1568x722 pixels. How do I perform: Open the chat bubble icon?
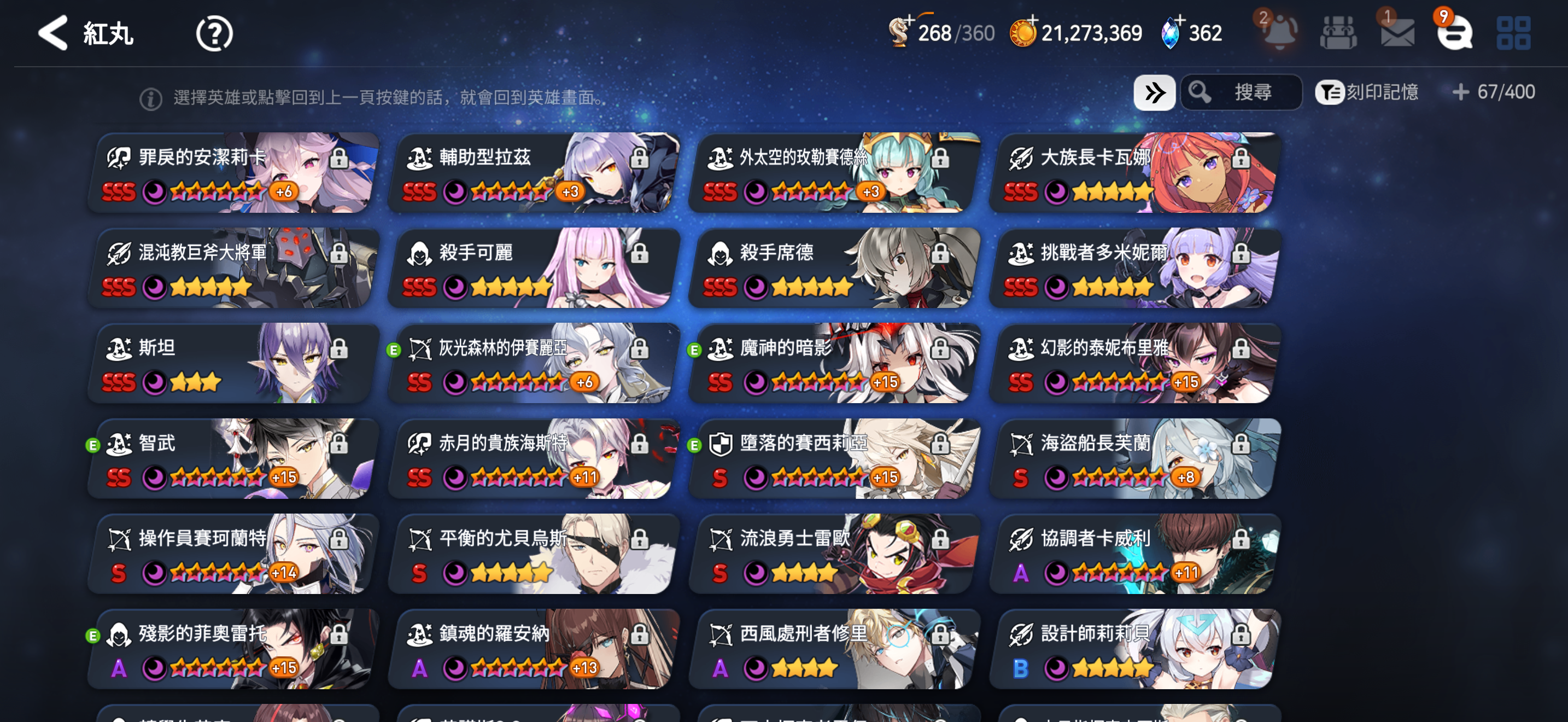coord(1455,32)
